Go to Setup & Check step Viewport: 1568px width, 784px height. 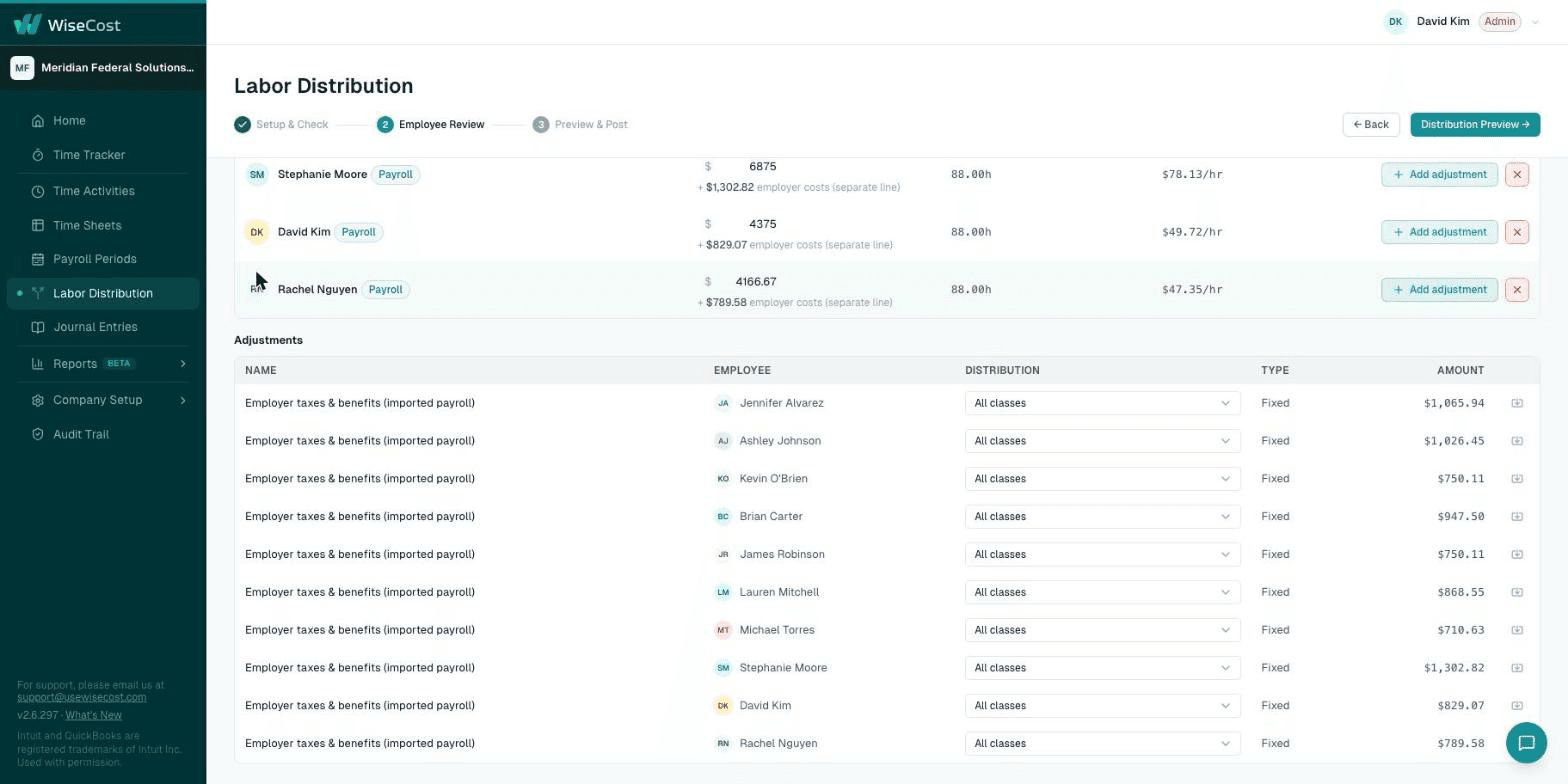[281, 125]
